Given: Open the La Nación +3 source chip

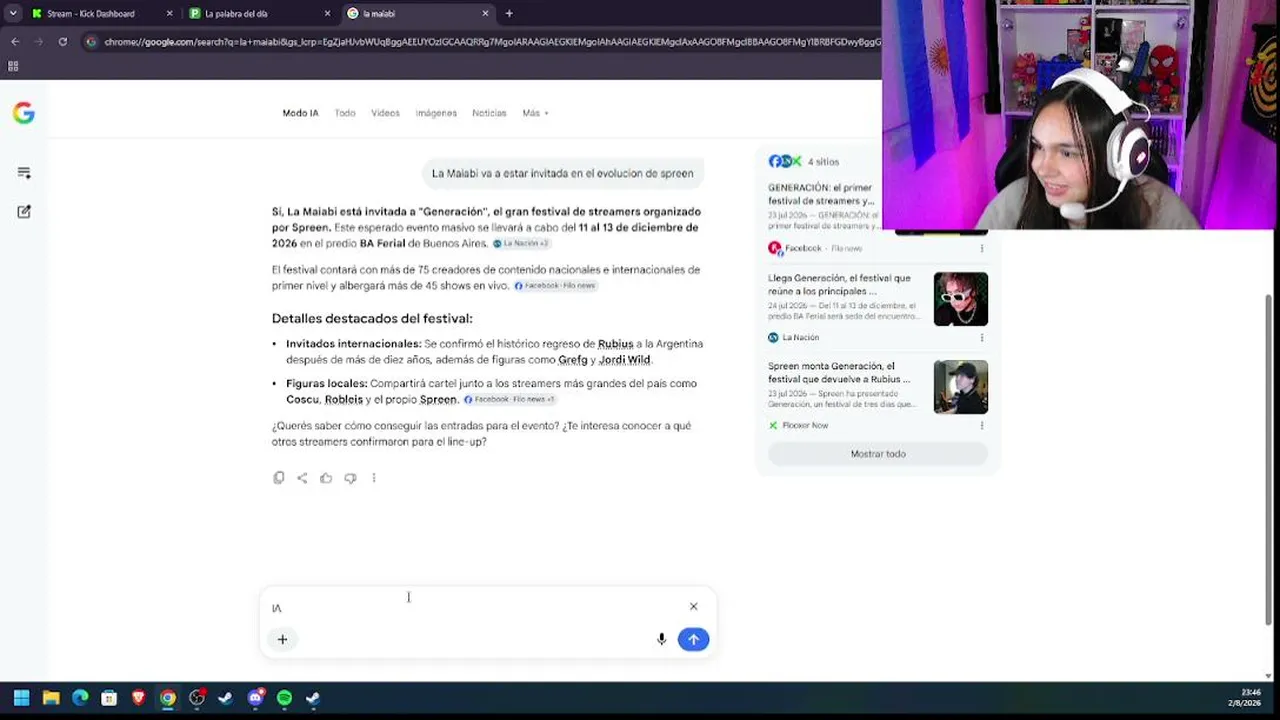Looking at the screenshot, I should pyautogui.click(x=521, y=244).
